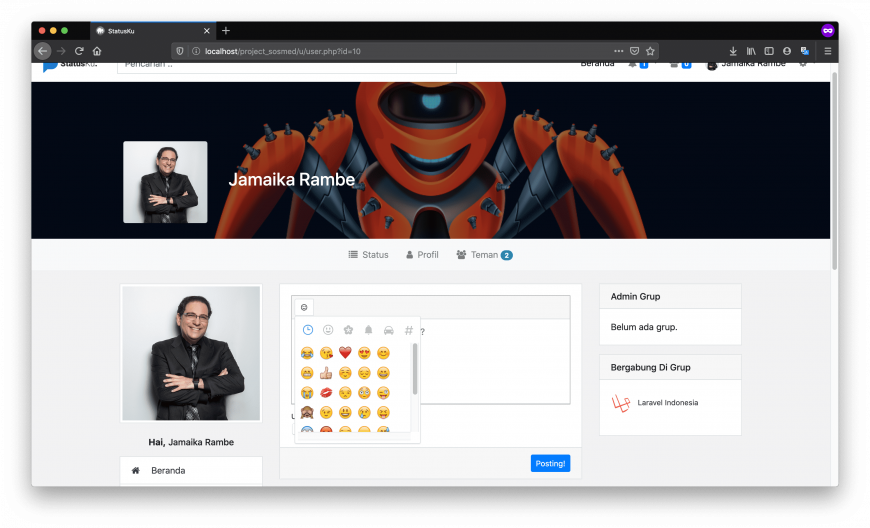Image resolution: width=870 pixels, height=528 pixels.
Task: Switch to the car travel emoji tab
Action: point(388,330)
